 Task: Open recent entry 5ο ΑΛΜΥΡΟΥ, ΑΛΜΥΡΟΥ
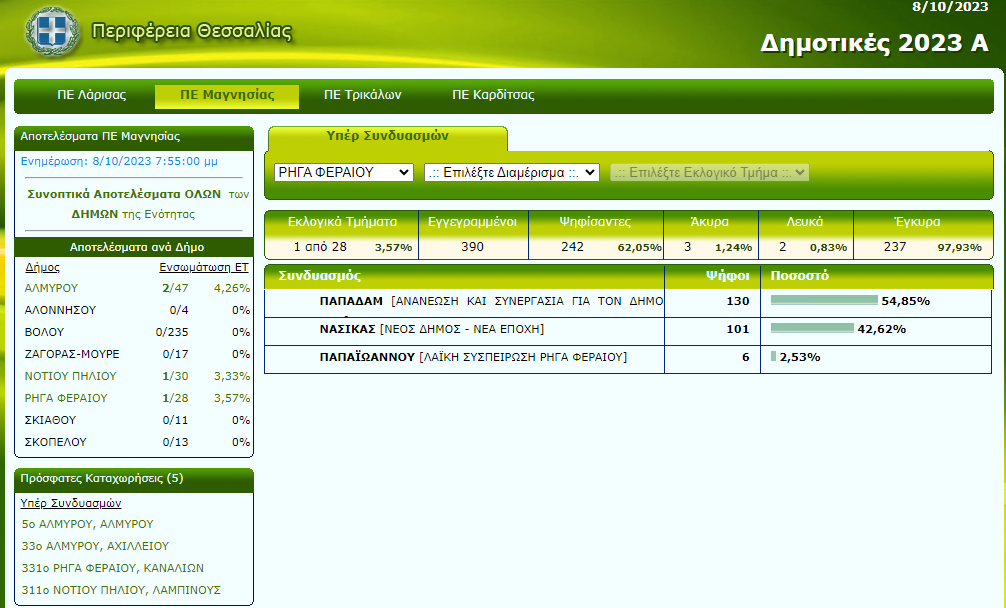coord(87,524)
